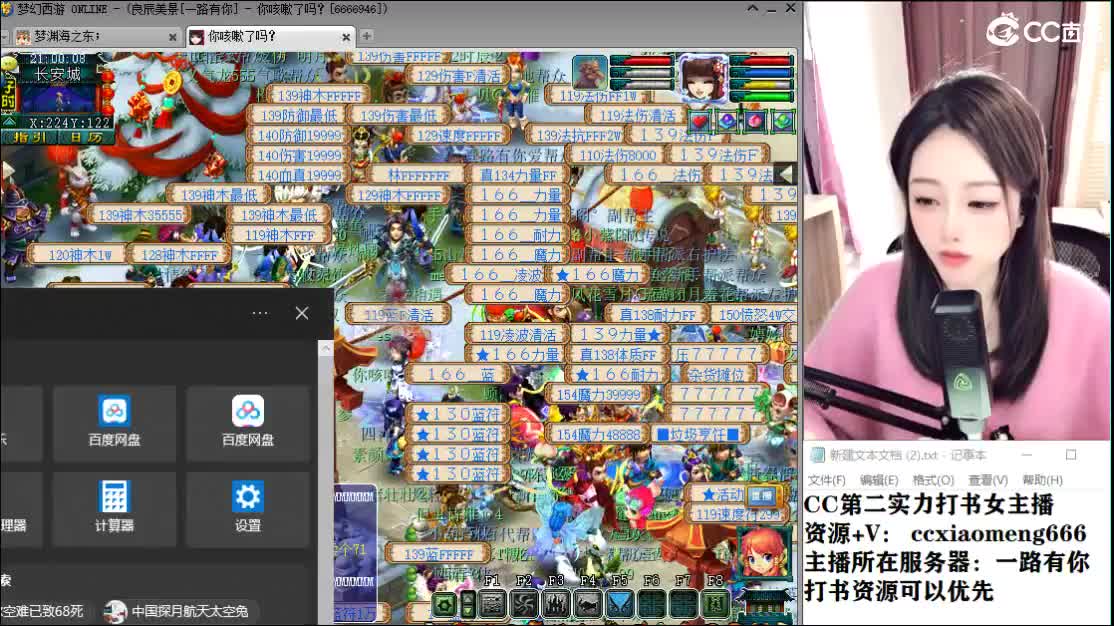Use the F3 castle skill slot
This screenshot has height=626, width=1114.
[556, 604]
